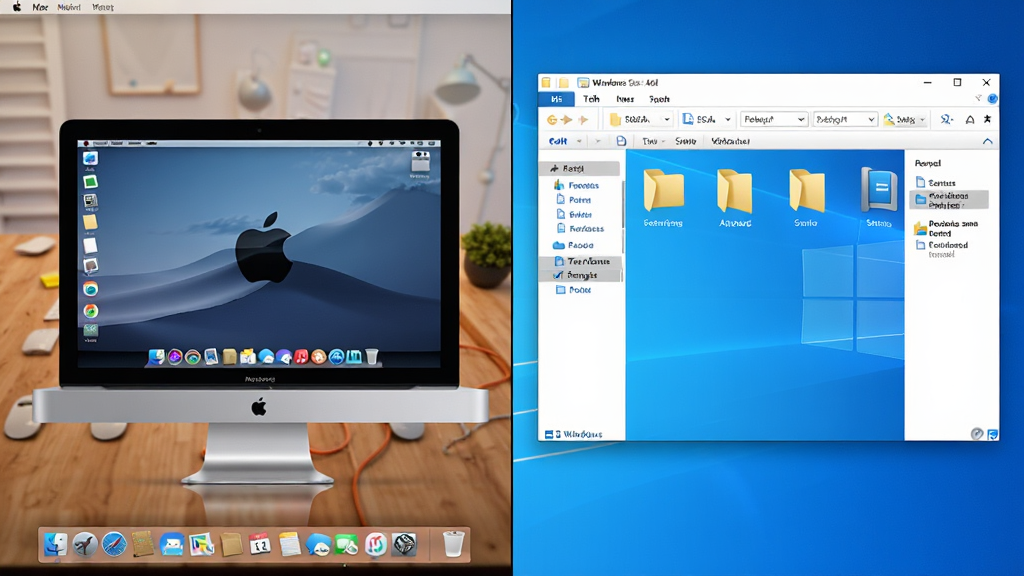The width and height of the screenshot is (1024, 576).
Task: Open the blue device icon in the file pane
Action: [x=879, y=190]
